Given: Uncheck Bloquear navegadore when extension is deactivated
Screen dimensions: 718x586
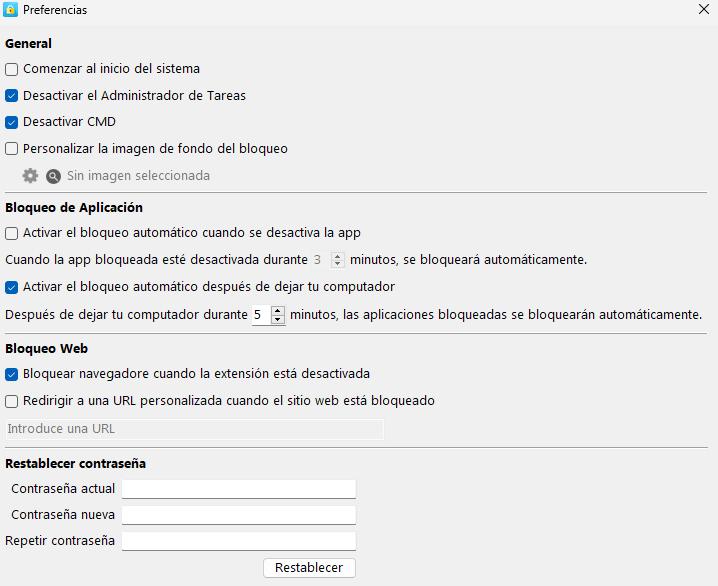Looking at the screenshot, I should [x=12, y=374].
